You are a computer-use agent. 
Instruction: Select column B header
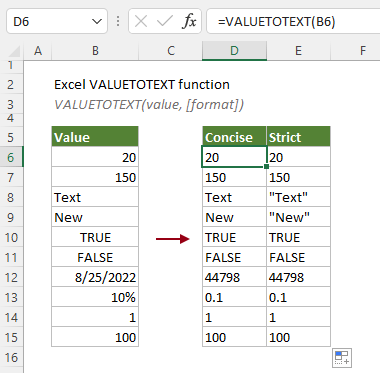(x=95, y=51)
